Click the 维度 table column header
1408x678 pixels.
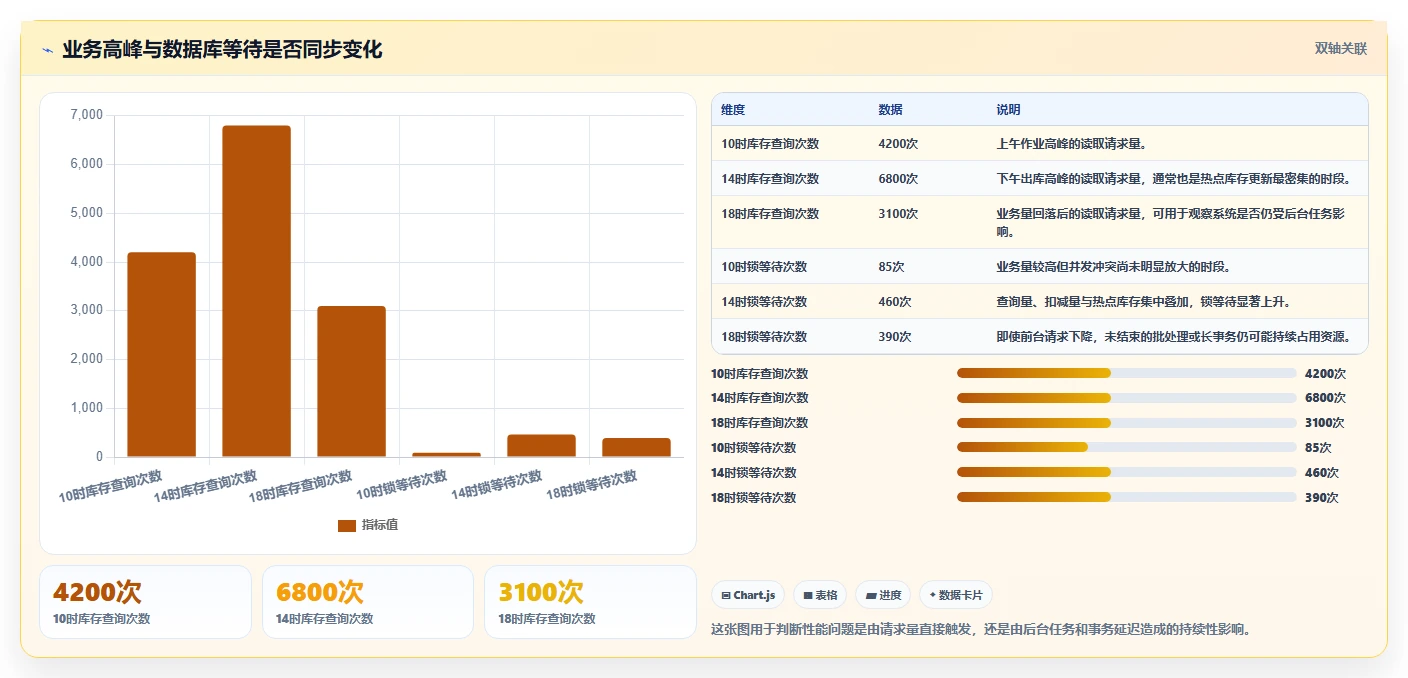[x=733, y=110]
